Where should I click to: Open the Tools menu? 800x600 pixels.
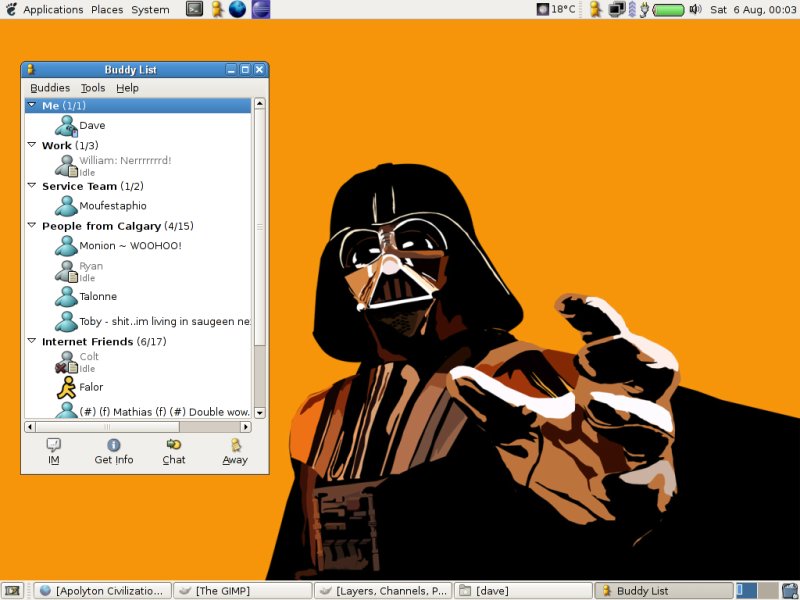tap(93, 88)
